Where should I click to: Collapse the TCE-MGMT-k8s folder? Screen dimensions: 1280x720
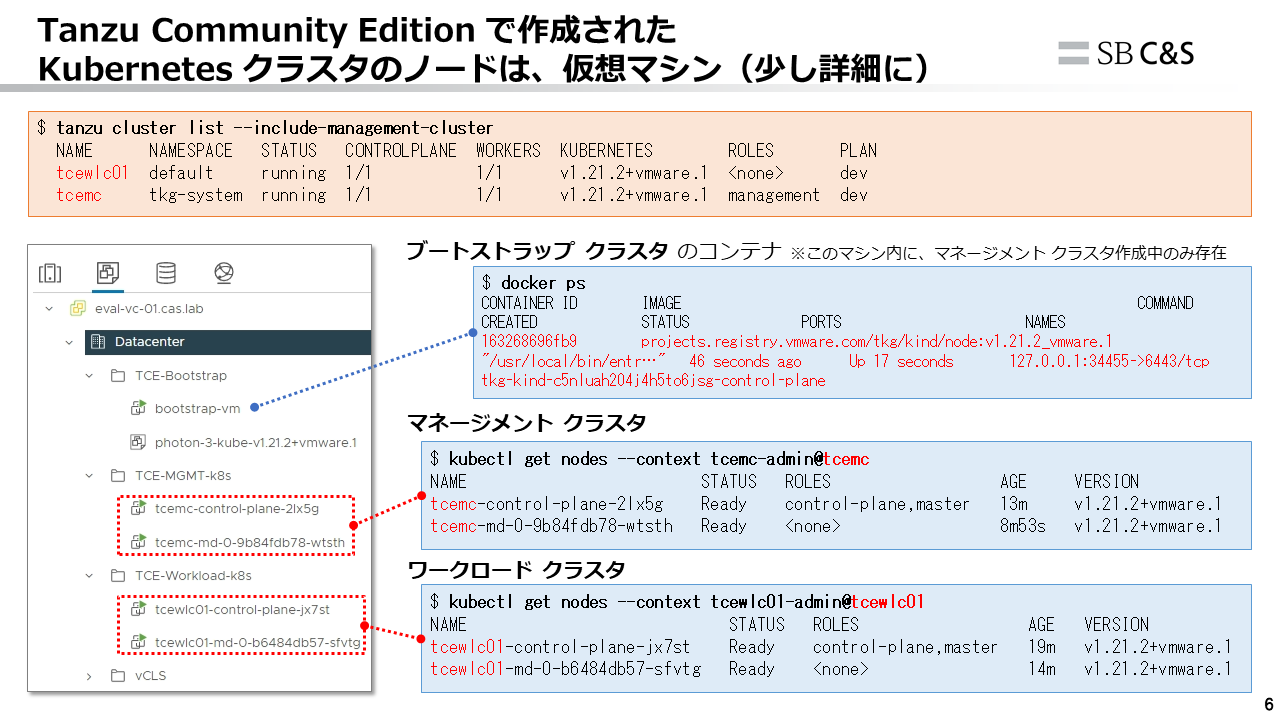click(x=89, y=475)
